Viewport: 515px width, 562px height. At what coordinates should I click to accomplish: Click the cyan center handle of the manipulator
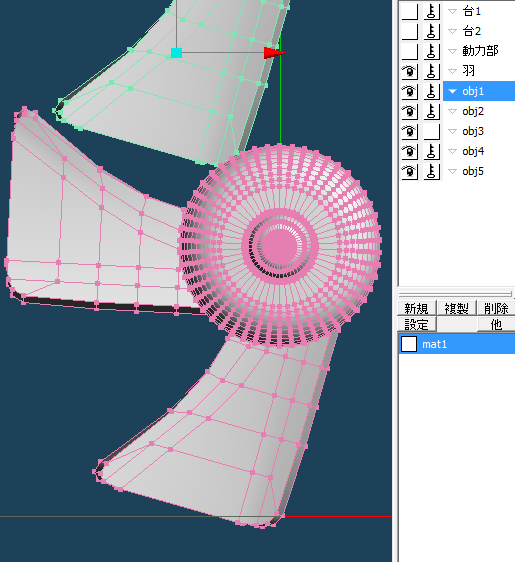pos(176,53)
